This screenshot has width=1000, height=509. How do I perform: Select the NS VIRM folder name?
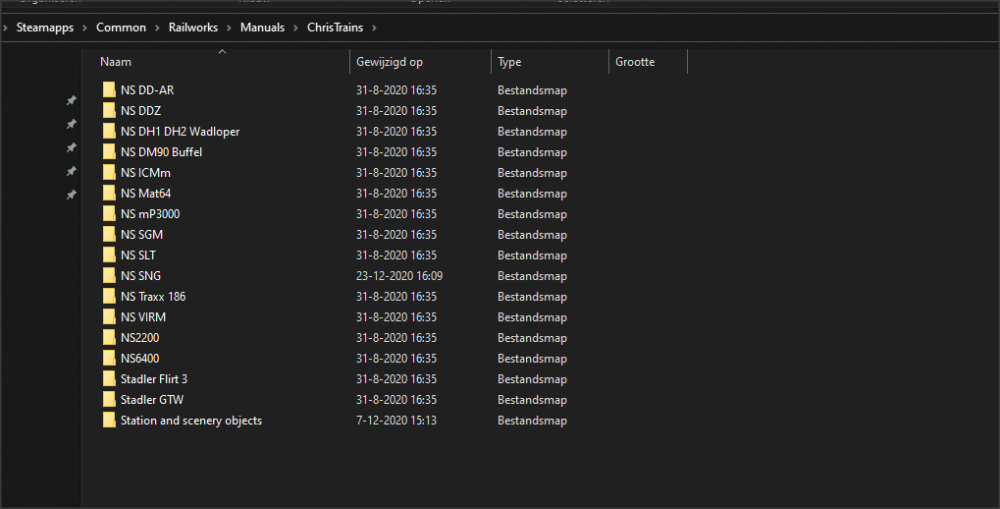pos(143,317)
